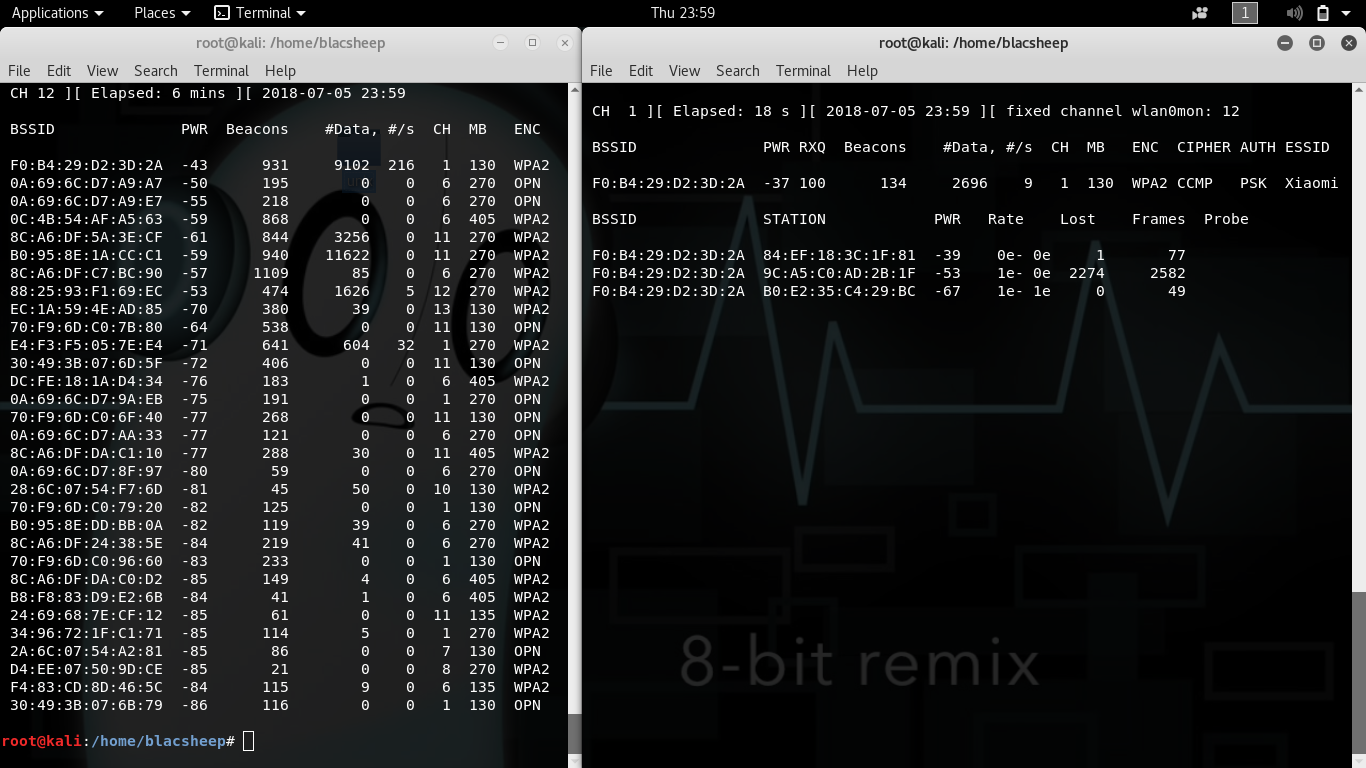Click the battery status icon

(1323, 13)
